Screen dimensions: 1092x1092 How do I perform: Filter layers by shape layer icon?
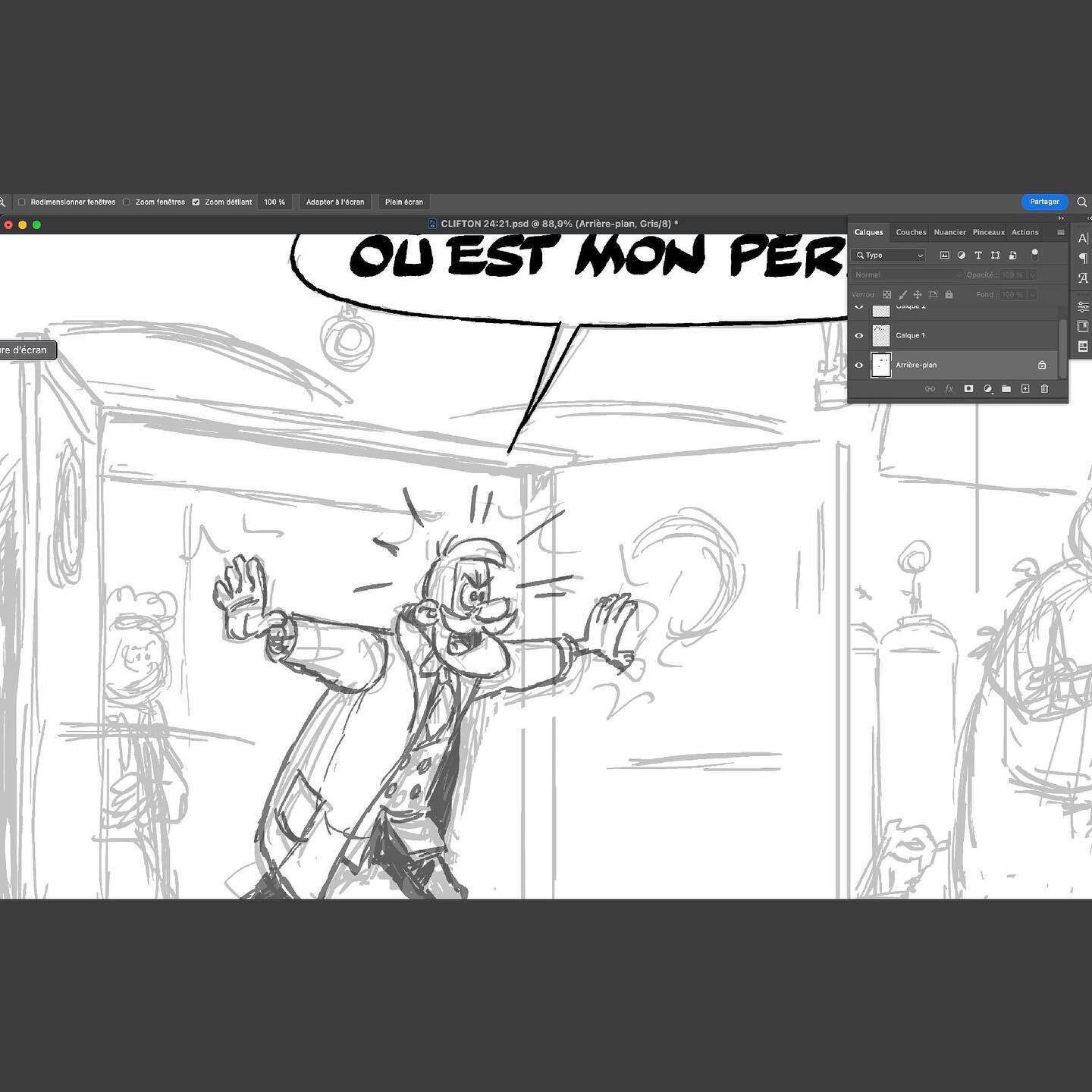pos(996,256)
